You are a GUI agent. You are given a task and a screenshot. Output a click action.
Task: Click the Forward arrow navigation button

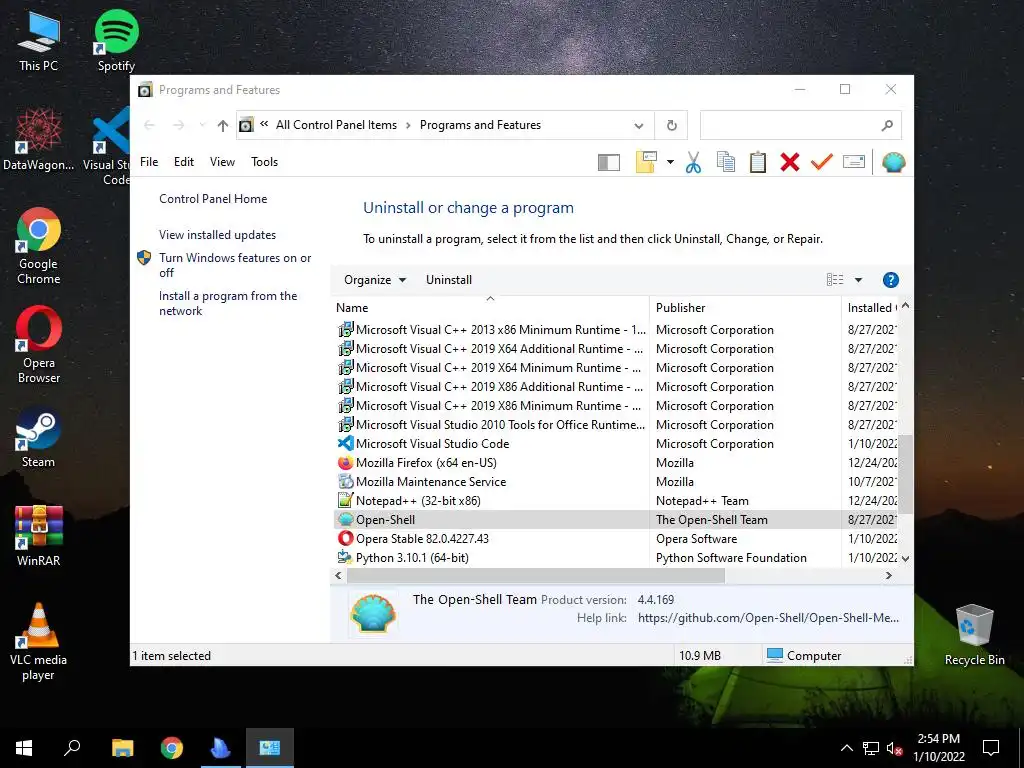pos(178,125)
